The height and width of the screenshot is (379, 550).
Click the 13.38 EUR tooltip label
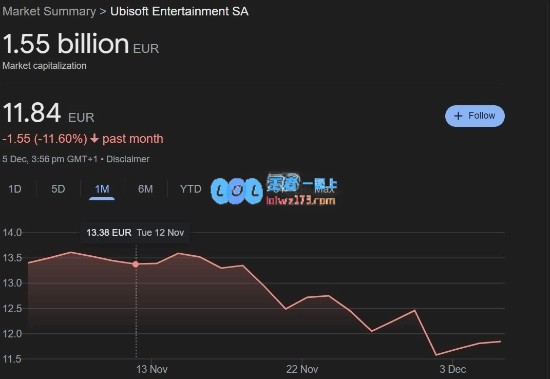tap(109, 233)
